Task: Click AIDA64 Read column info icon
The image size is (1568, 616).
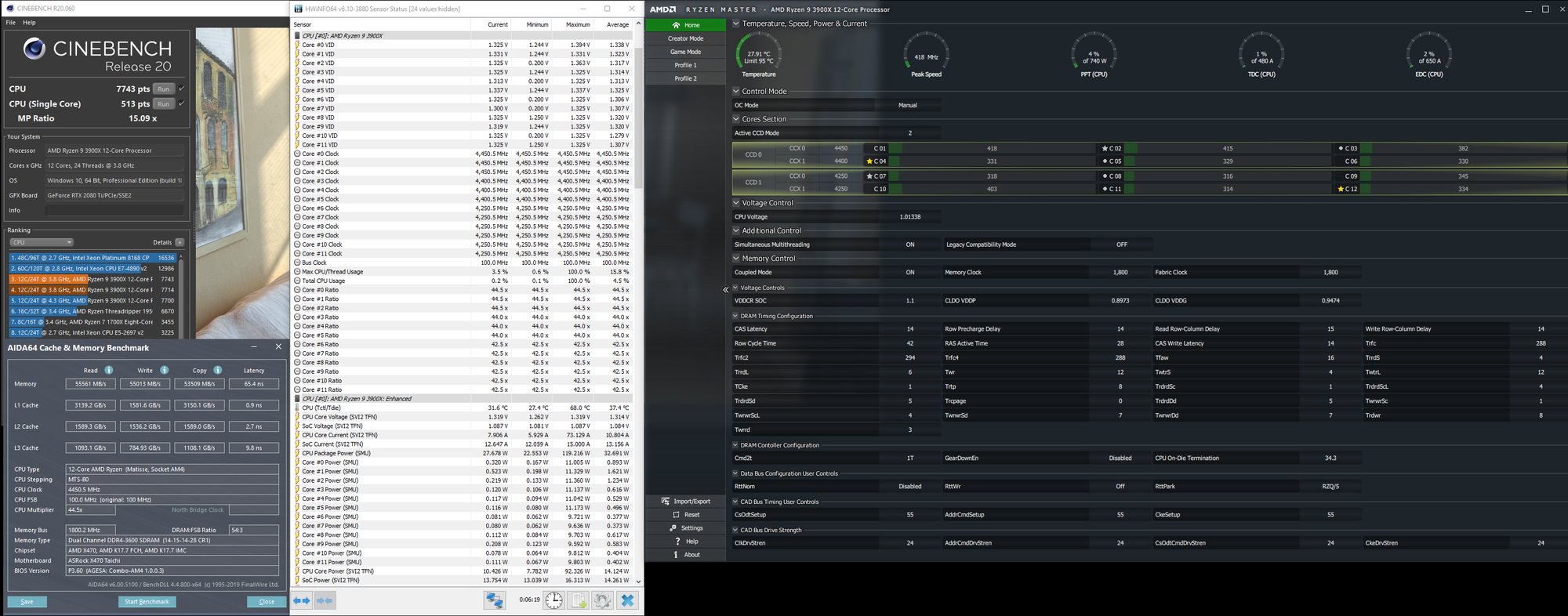Action: pos(109,370)
